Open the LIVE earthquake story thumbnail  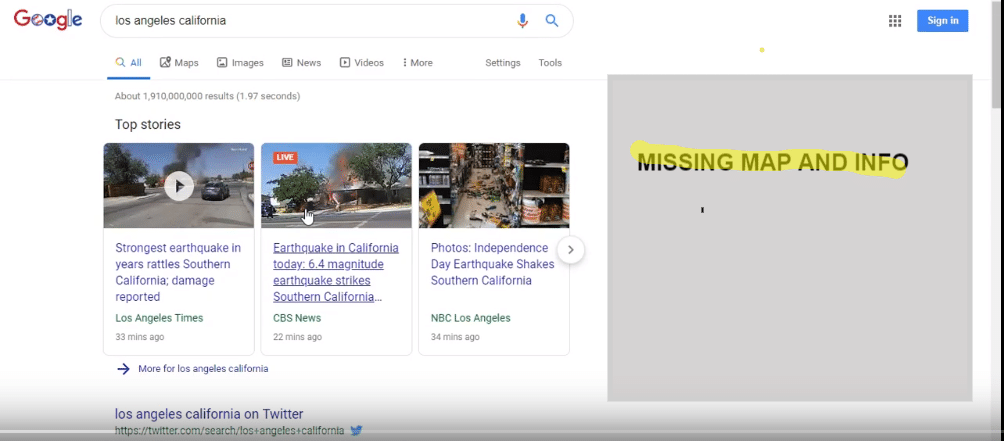coord(336,185)
